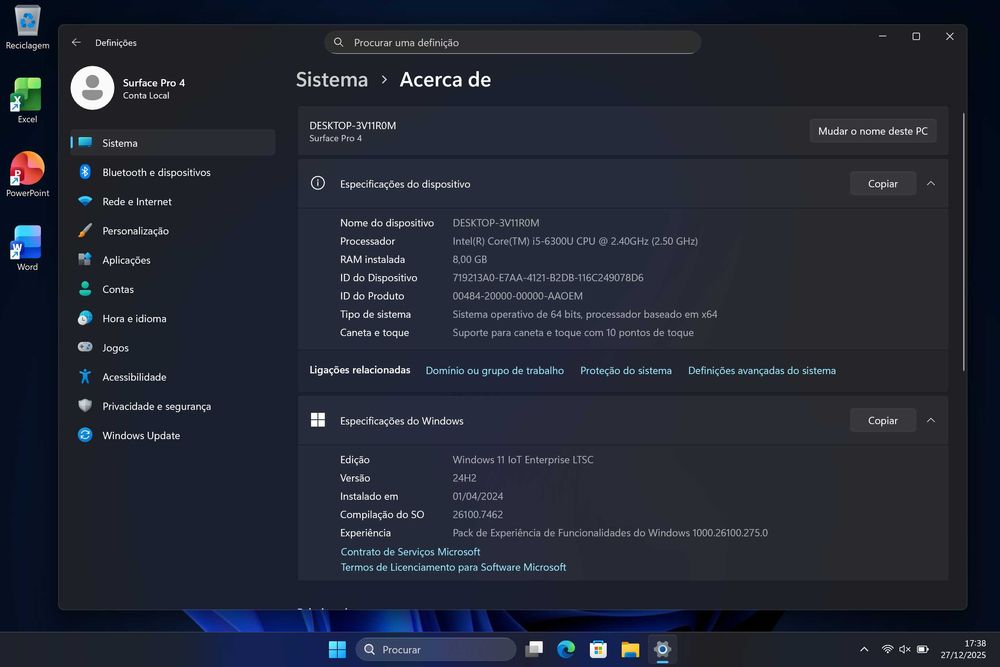Show hidden icons in the system tray
This screenshot has width=1000, height=667.
tap(864, 649)
